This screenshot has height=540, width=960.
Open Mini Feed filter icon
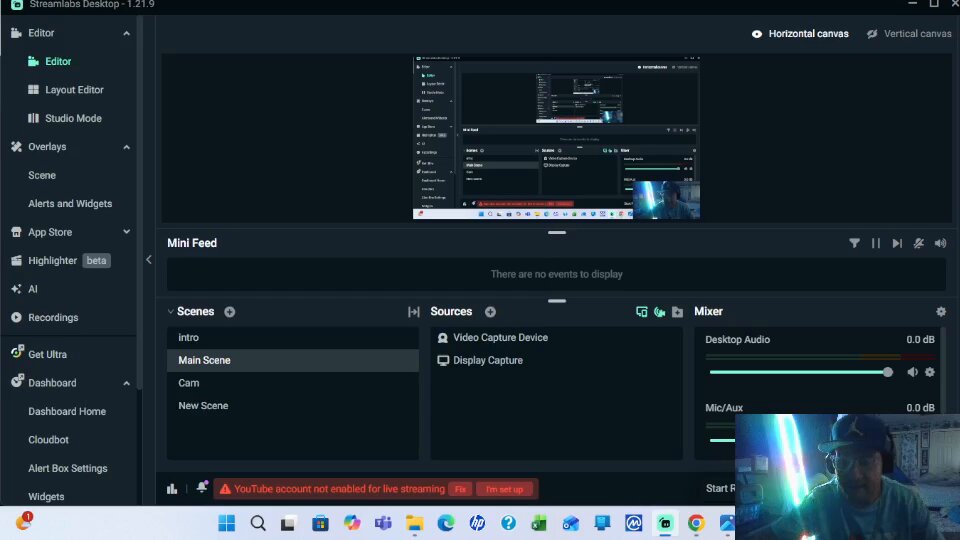click(854, 243)
